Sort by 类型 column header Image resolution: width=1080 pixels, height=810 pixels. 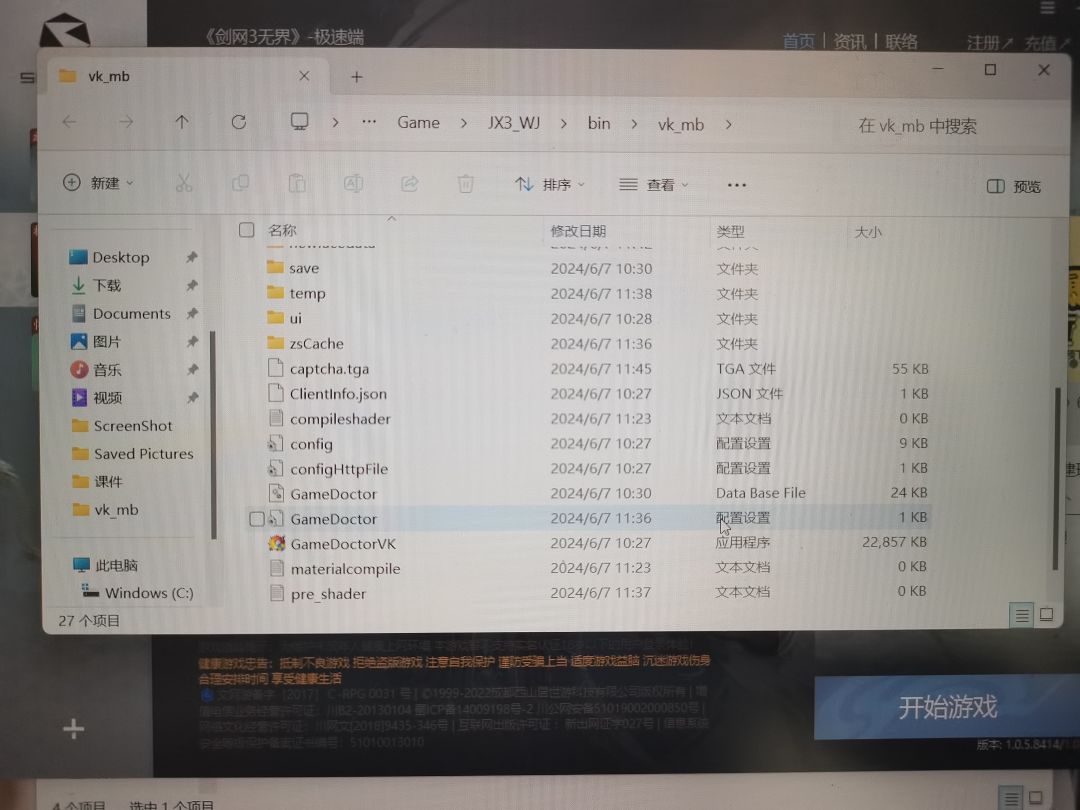[x=730, y=231]
